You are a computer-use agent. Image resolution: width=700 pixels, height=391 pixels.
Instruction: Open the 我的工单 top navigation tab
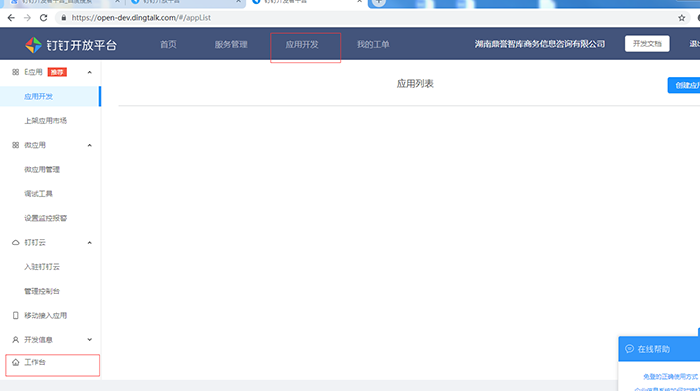[373, 44]
